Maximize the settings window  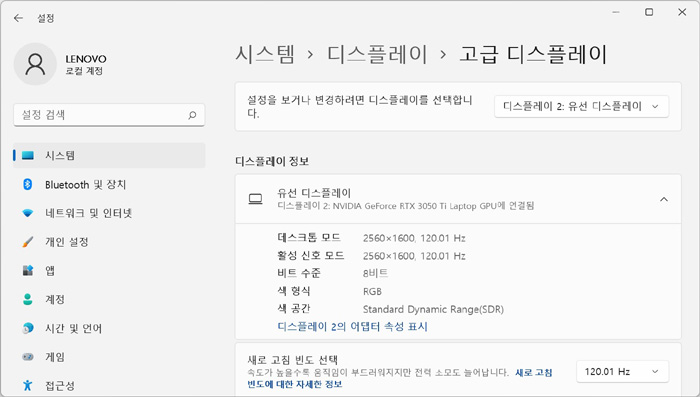(x=649, y=12)
